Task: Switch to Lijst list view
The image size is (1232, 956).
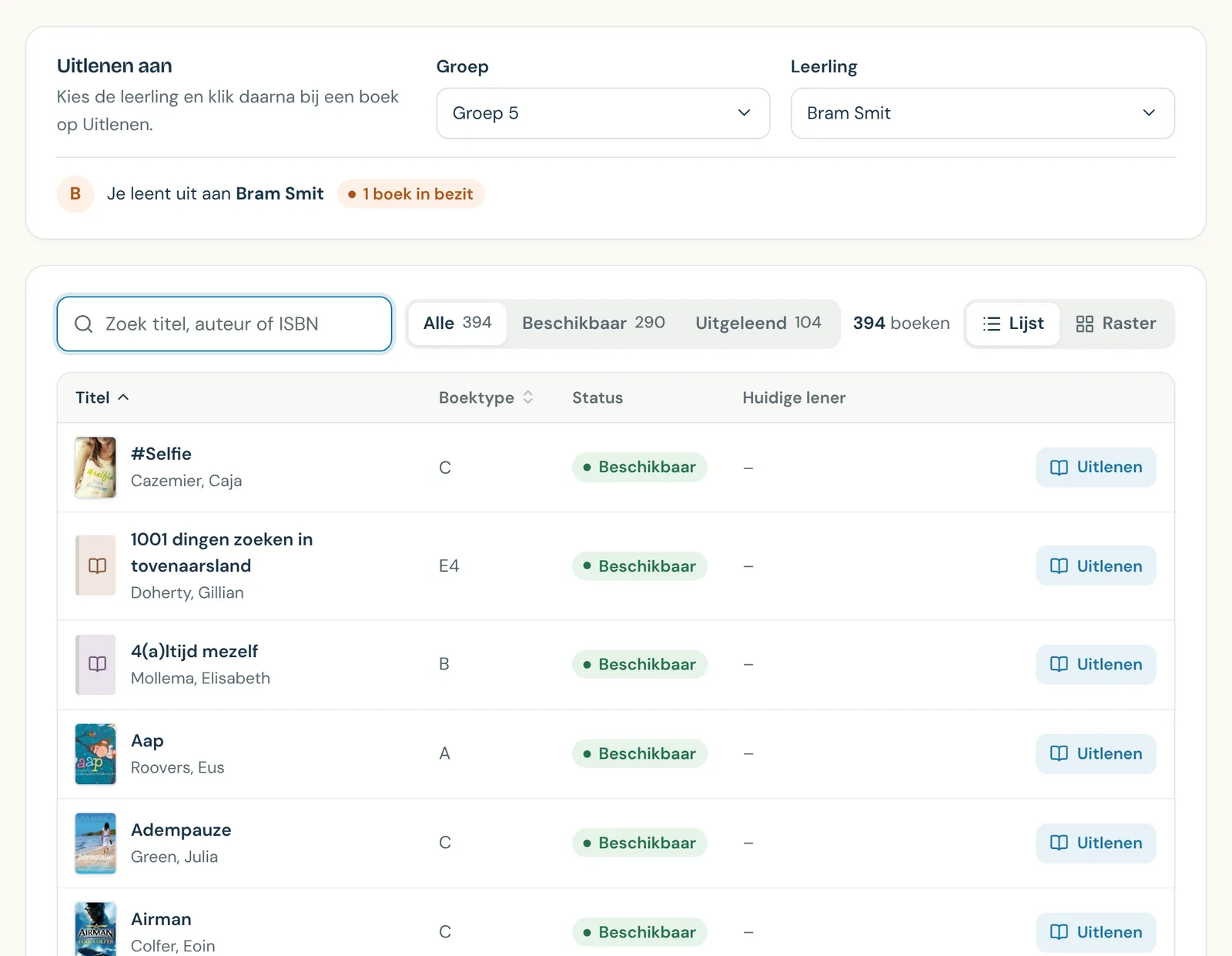Action: point(1013,324)
